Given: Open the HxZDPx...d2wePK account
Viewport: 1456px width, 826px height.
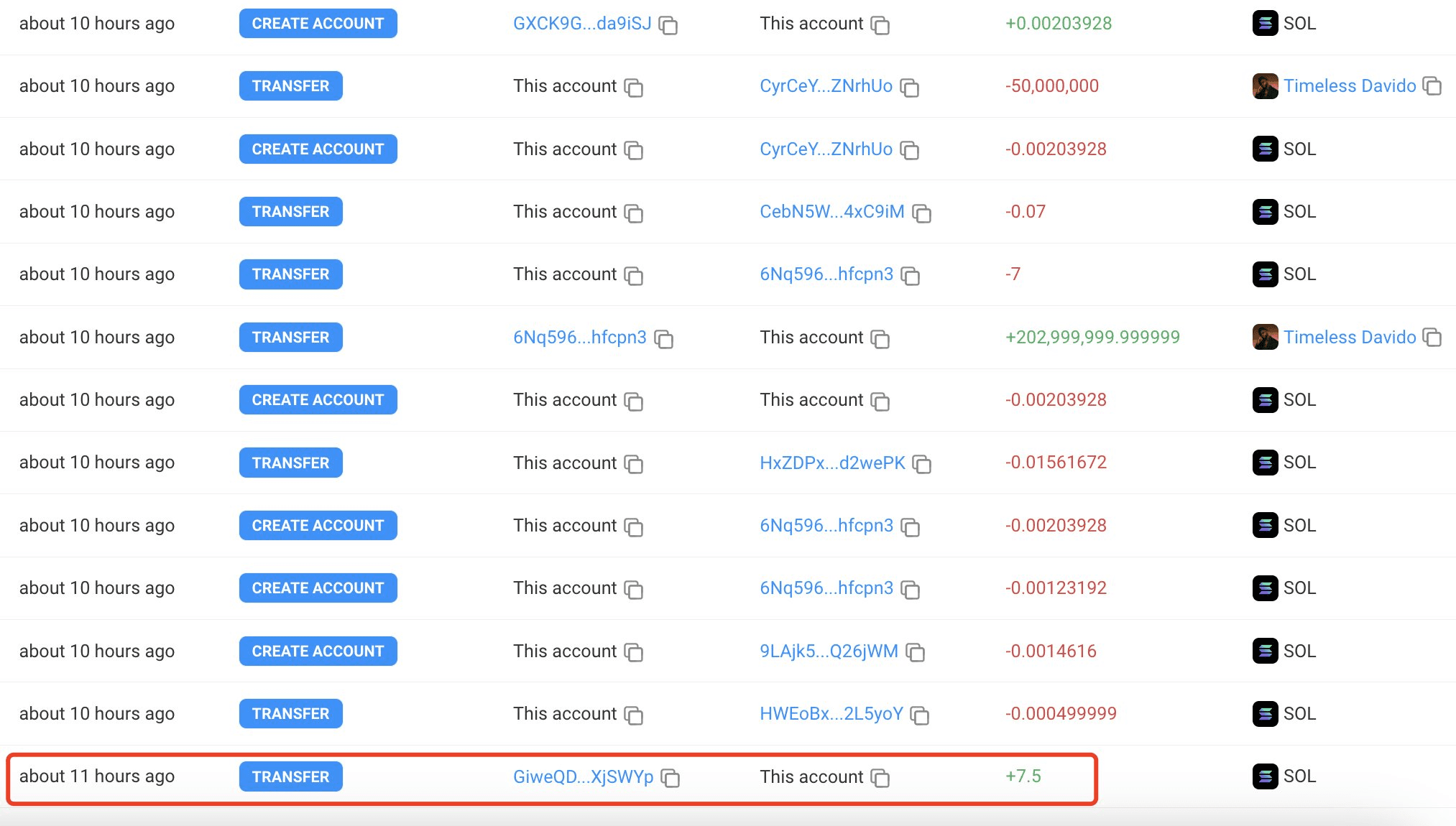Looking at the screenshot, I should coord(833,463).
